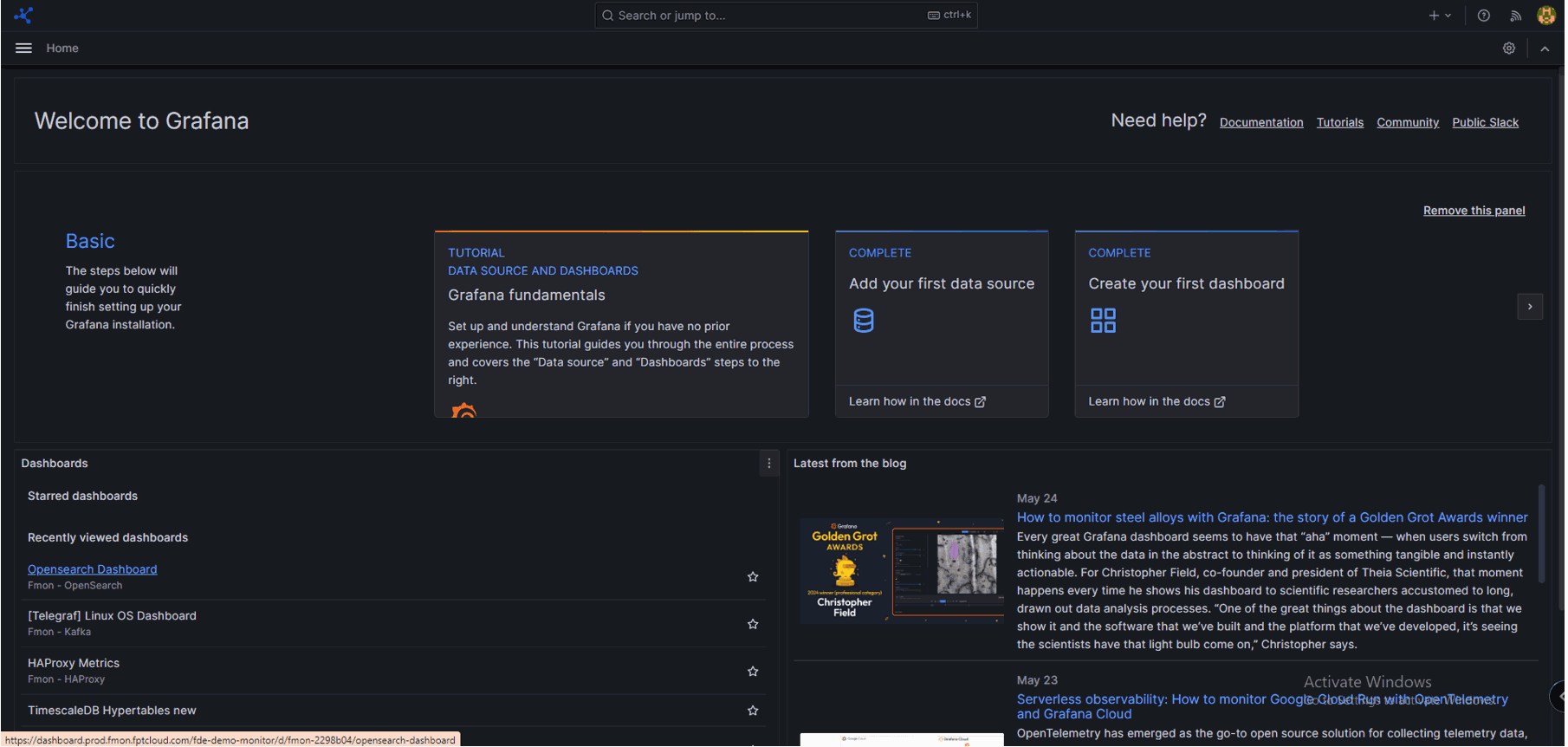
Task: Click Learn how in docs under first dashboard
Action: pyautogui.click(x=1157, y=402)
